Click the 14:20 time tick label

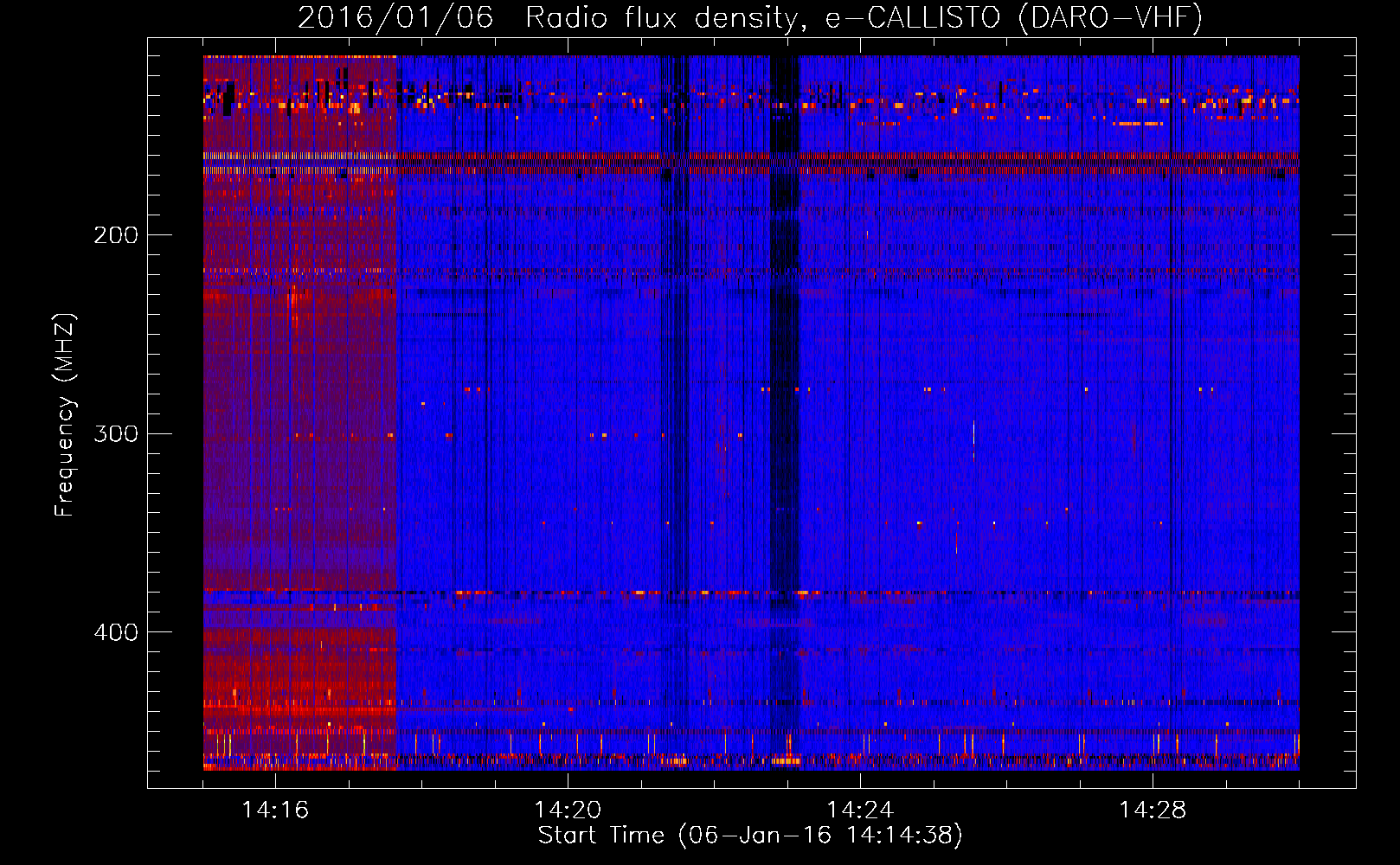pos(568,810)
